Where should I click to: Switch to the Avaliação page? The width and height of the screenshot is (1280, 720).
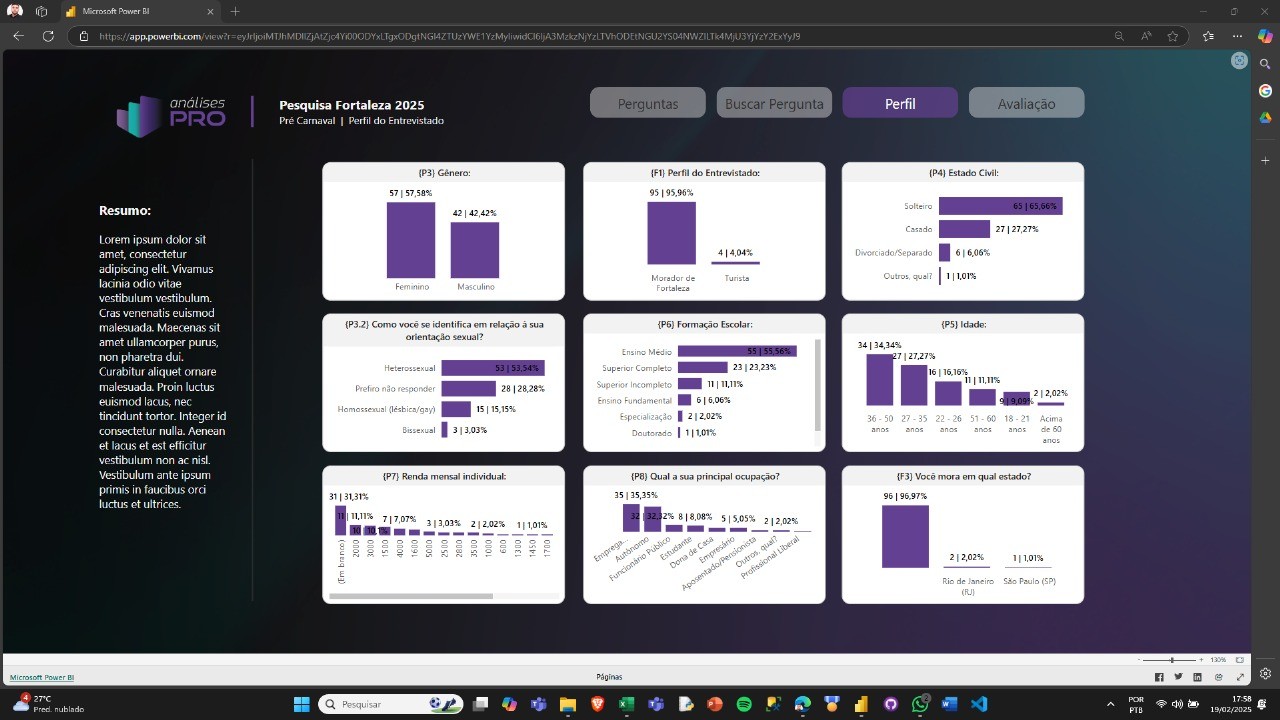(x=1026, y=103)
